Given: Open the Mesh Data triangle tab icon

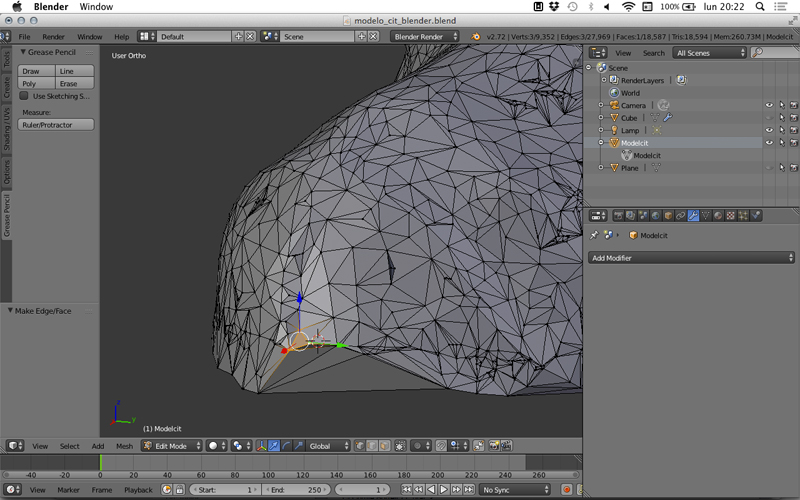Looking at the screenshot, I should tap(706, 216).
